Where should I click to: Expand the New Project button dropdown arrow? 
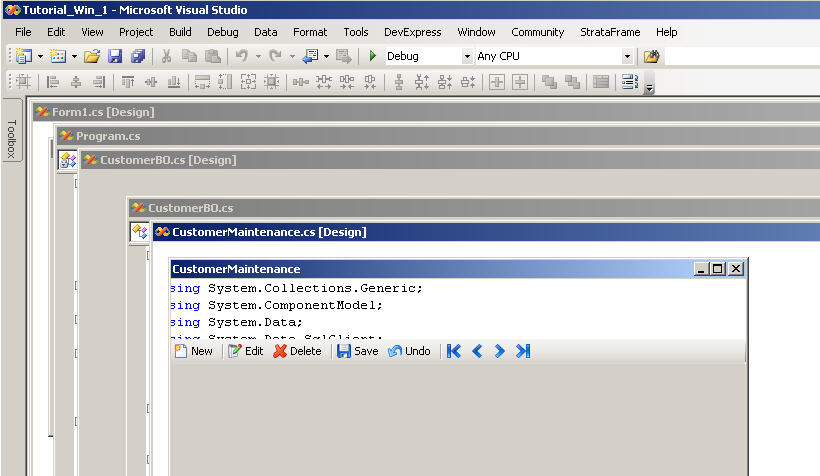tap(40, 57)
